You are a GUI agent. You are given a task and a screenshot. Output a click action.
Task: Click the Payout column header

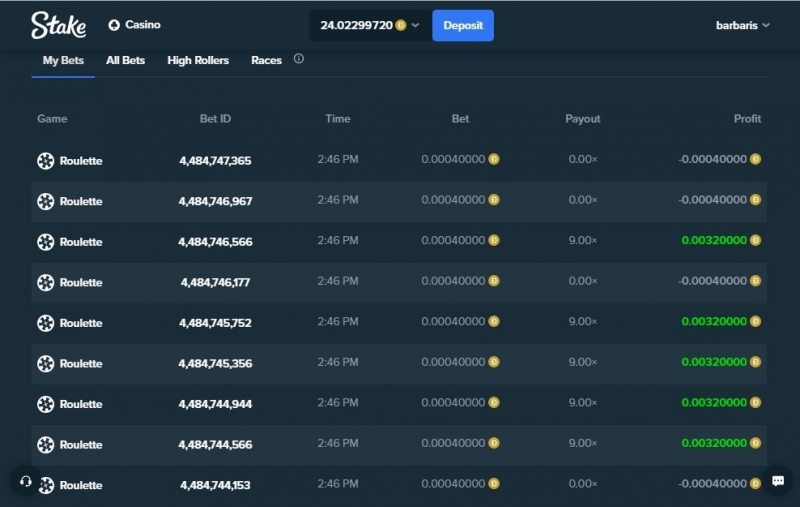click(583, 119)
